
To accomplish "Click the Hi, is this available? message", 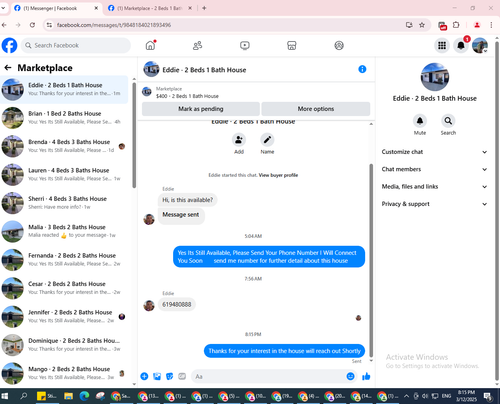I will pos(187,200).
